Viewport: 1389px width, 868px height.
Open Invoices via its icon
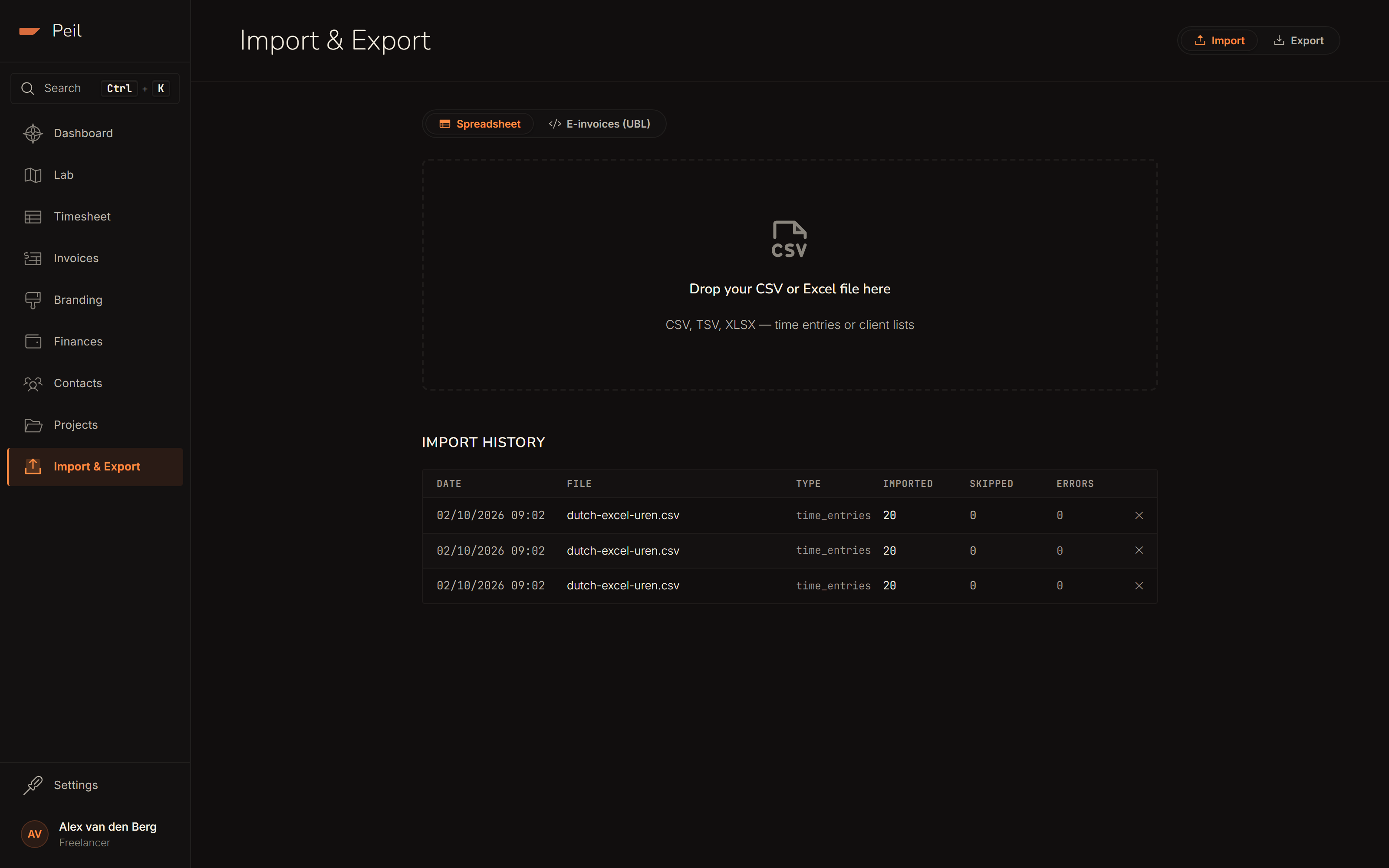coord(33,258)
